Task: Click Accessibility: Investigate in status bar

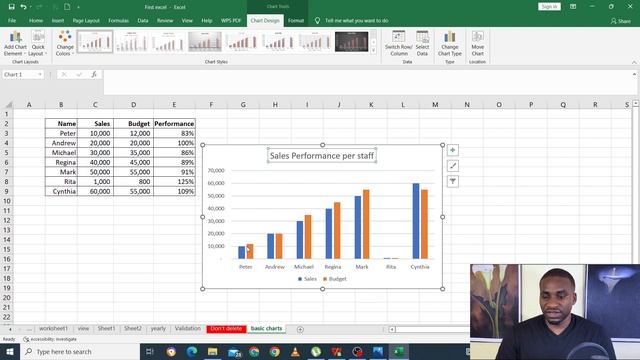Action: click(x=50, y=339)
